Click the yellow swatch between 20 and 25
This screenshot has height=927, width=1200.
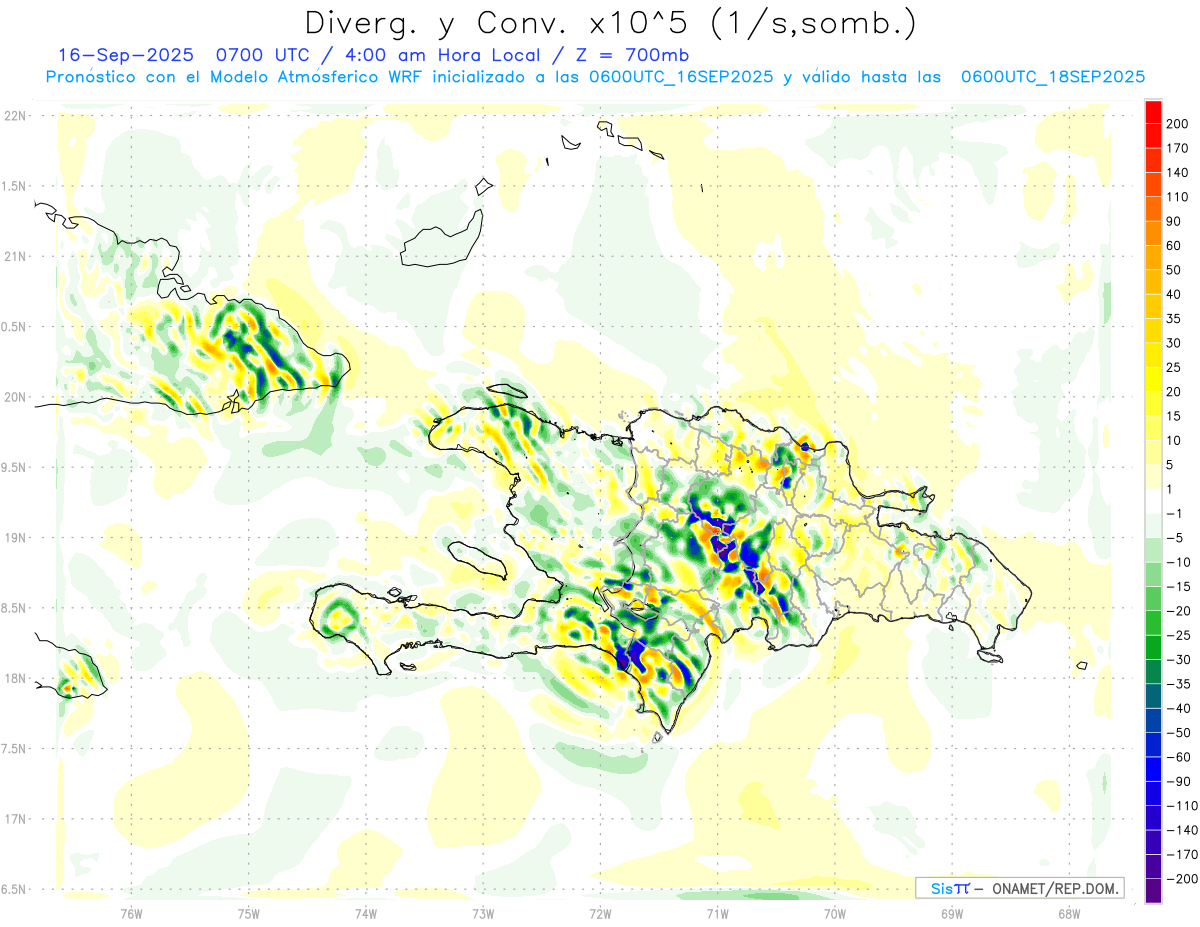tap(1153, 379)
